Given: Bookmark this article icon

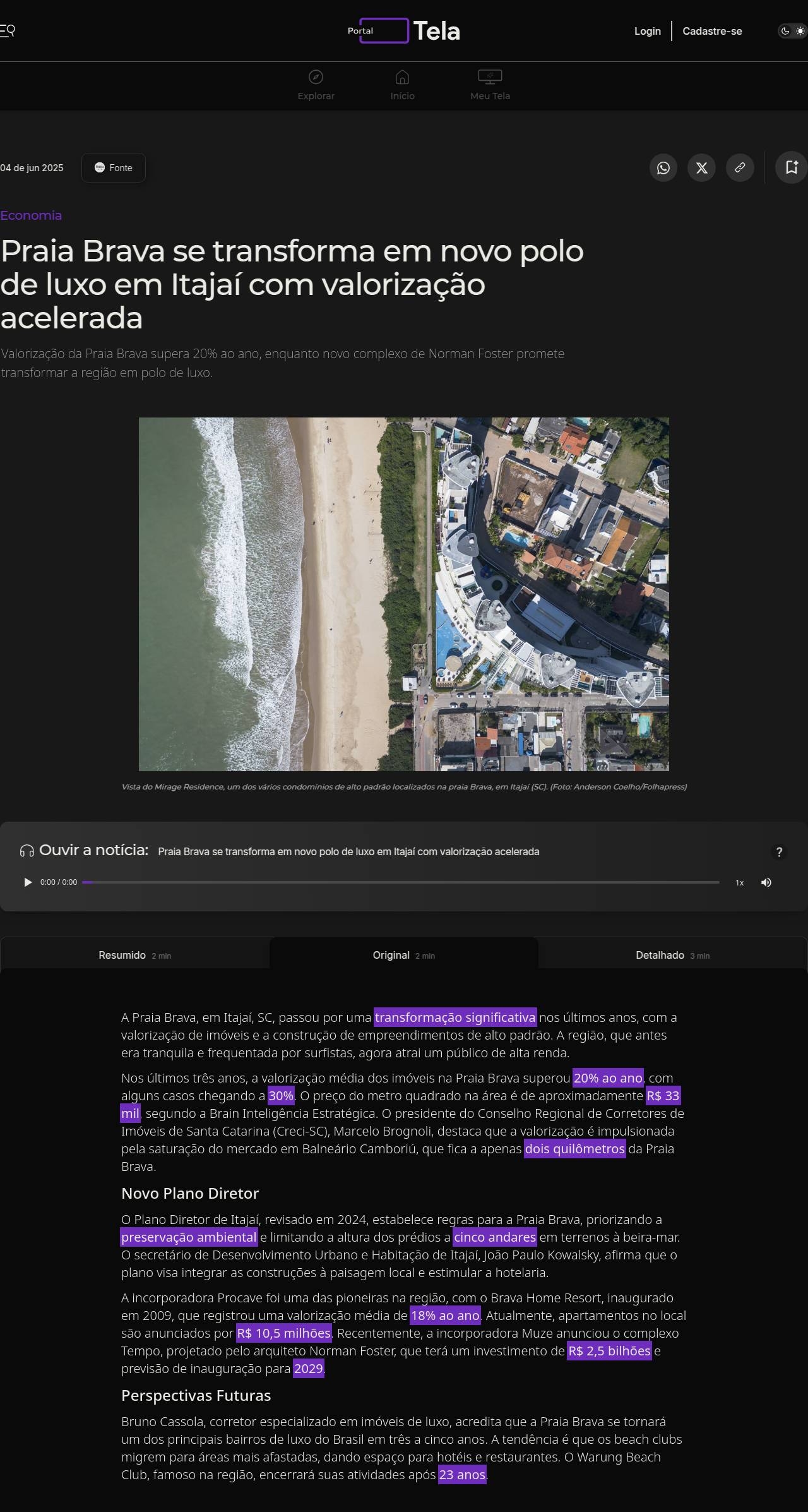Looking at the screenshot, I should [x=791, y=167].
